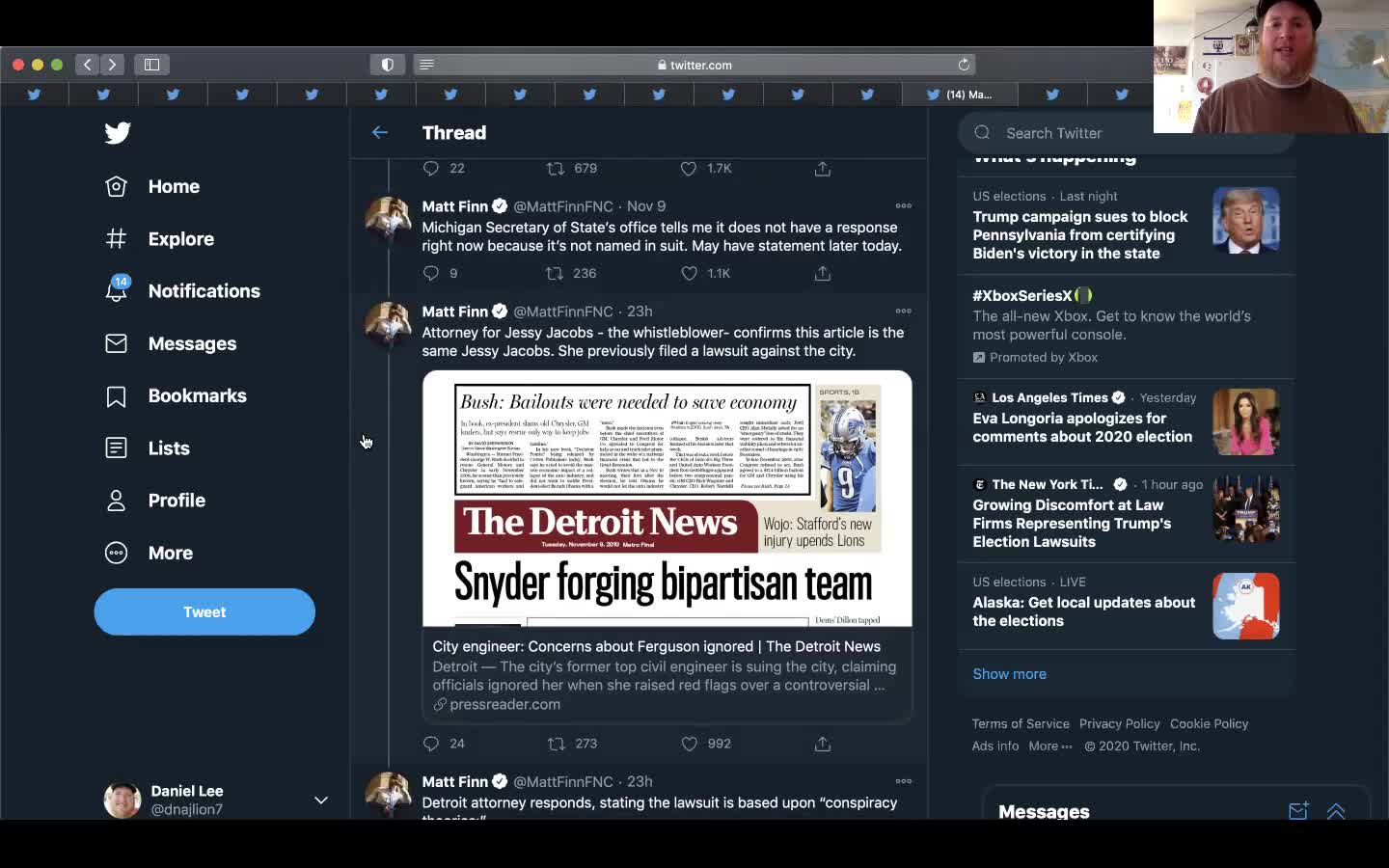Open the Eva Longoria apologizes story

pyautogui.click(x=1126, y=422)
